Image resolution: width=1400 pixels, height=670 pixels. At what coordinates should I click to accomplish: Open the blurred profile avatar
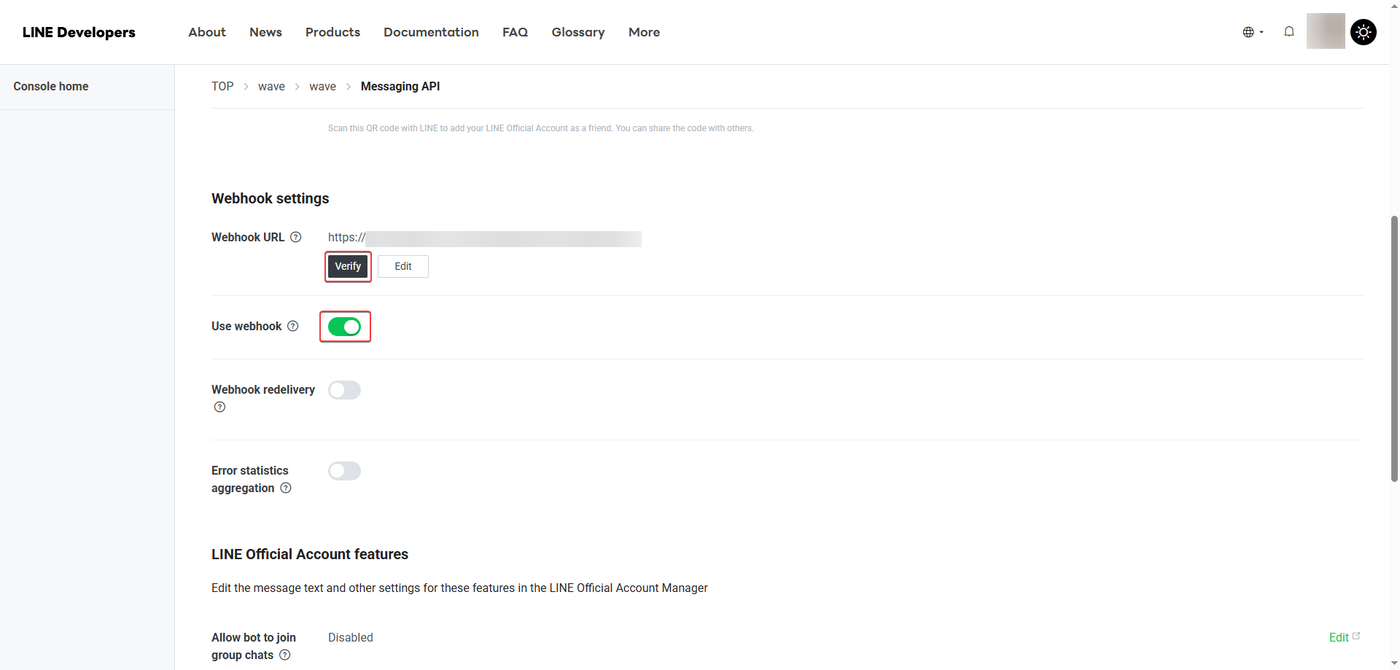click(1326, 31)
